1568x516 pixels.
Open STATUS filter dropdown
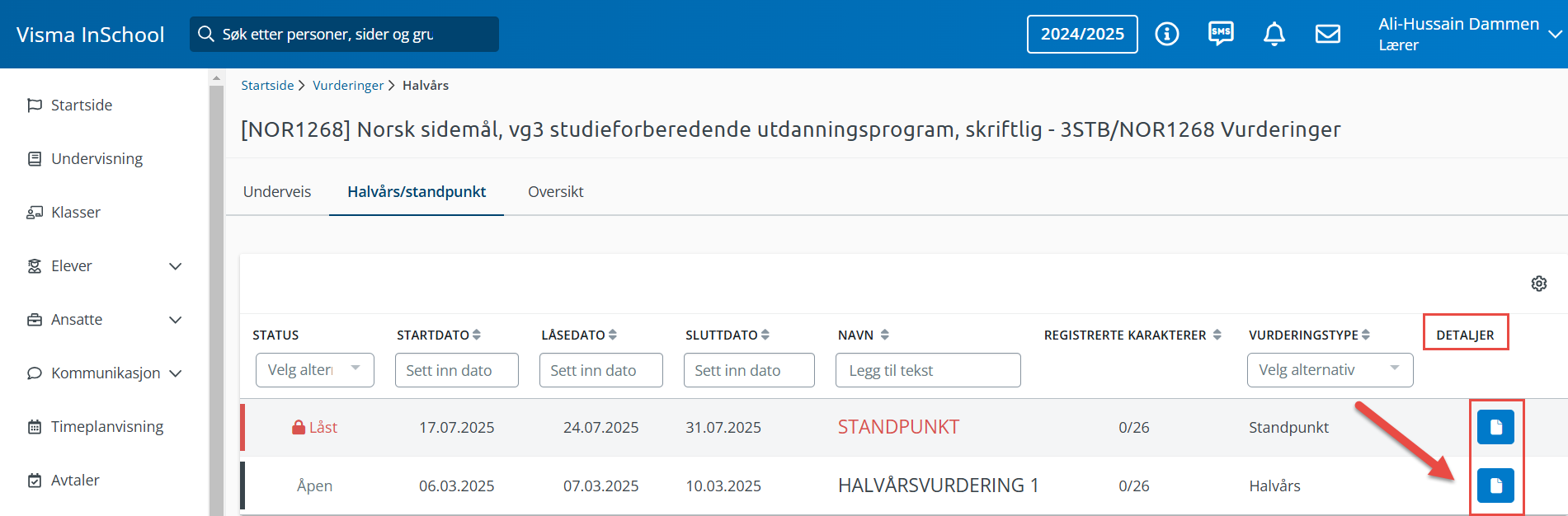pos(315,370)
